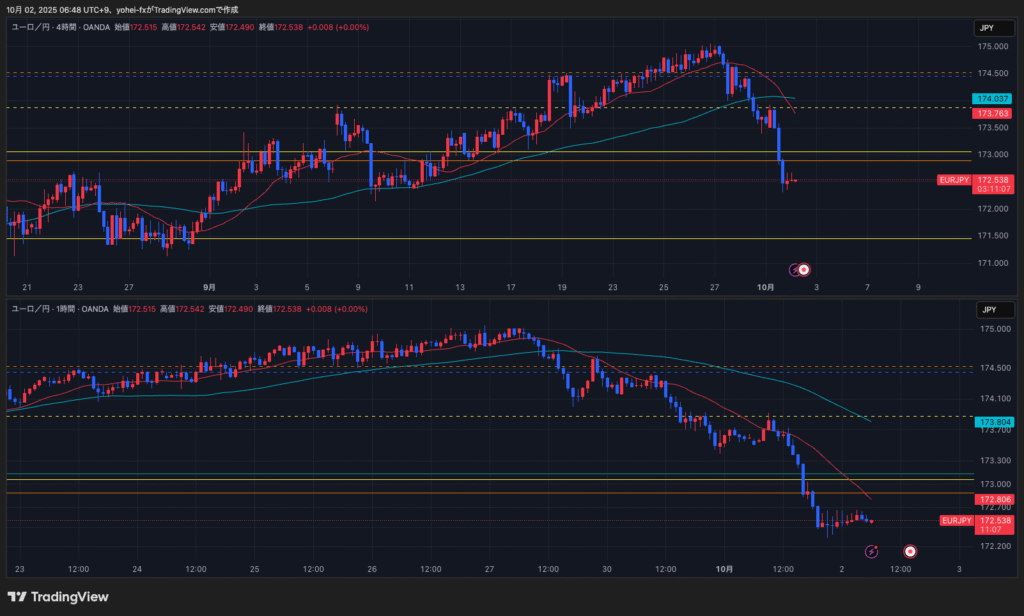This screenshot has height=616, width=1024.
Task: Click the 10月 label on 1-hour time axis
Action: (725, 569)
